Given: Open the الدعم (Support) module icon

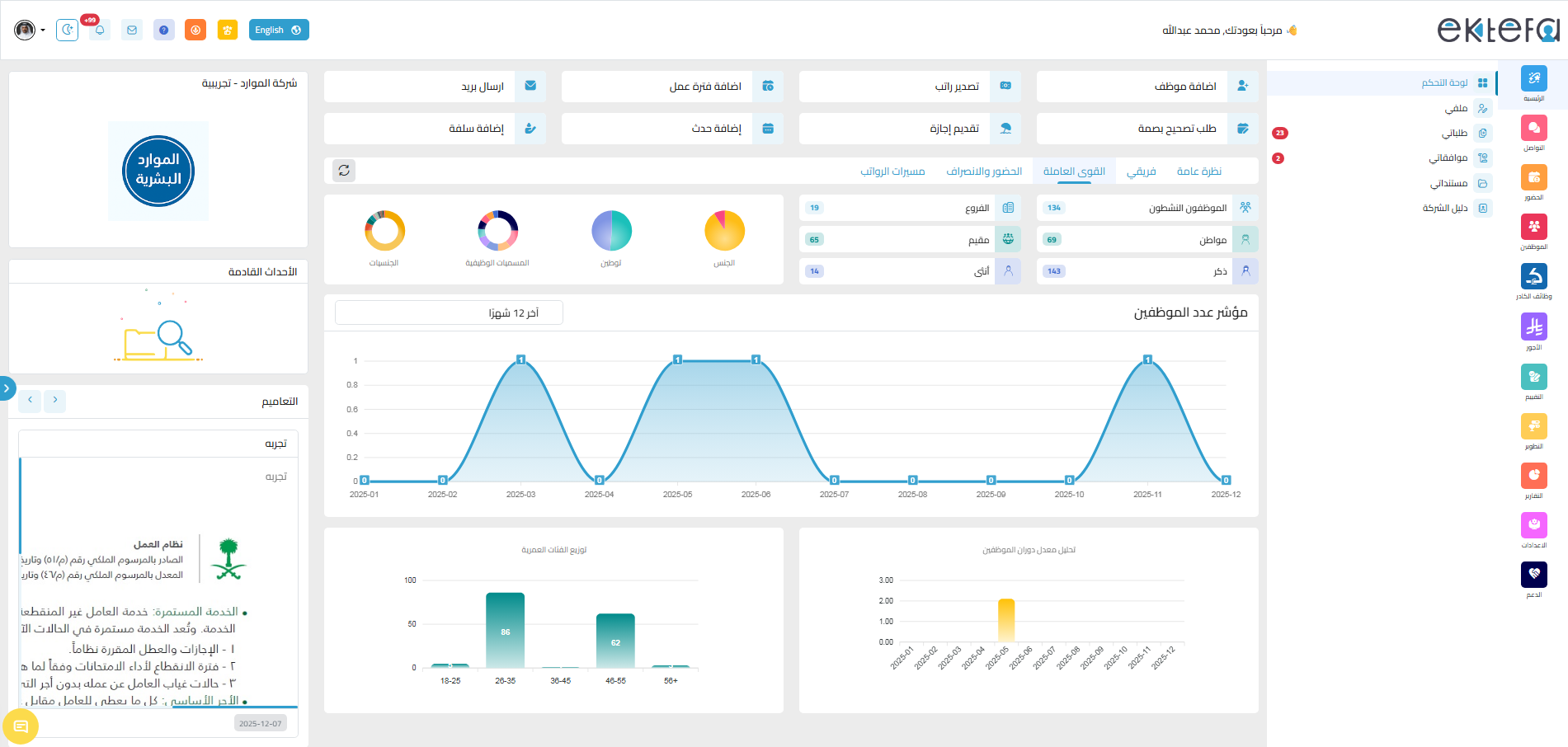Looking at the screenshot, I should tap(1533, 575).
